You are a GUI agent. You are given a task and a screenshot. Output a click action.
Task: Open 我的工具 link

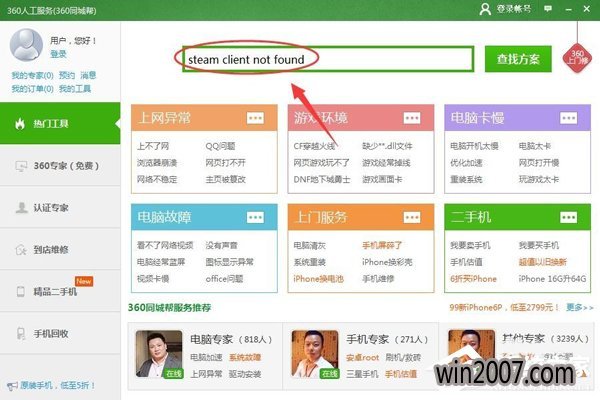[x=75, y=89]
